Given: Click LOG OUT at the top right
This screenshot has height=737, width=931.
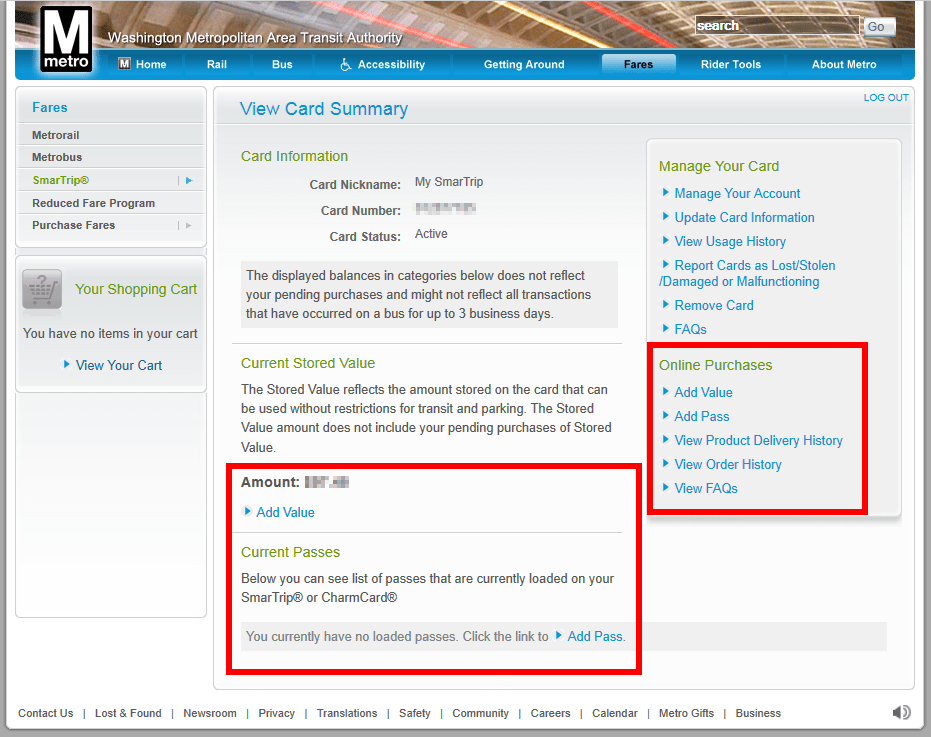Looking at the screenshot, I should (885, 97).
